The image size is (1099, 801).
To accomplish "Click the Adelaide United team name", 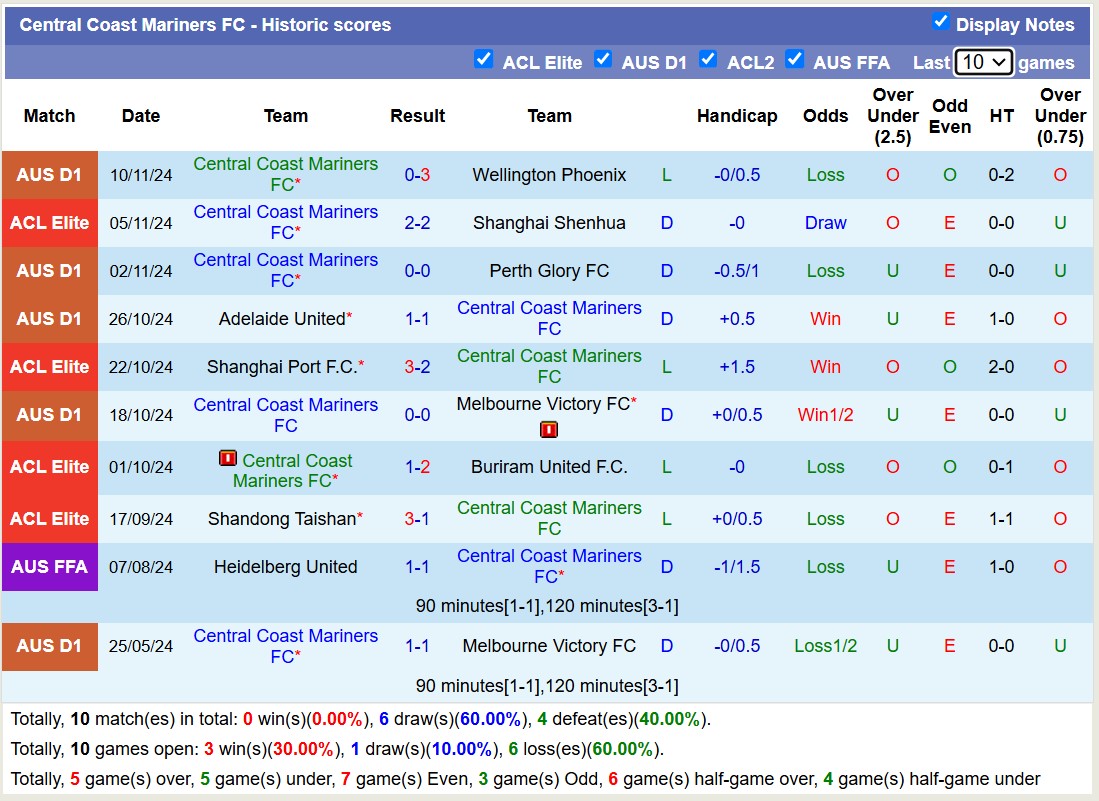I will 282,319.
